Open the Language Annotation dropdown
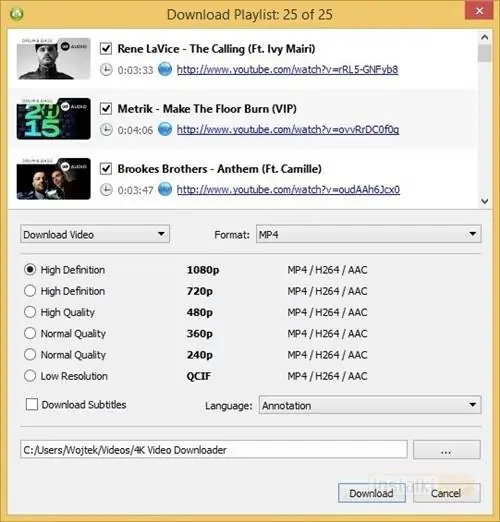The width and height of the screenshot is (500, 522). tap(370, 405)
